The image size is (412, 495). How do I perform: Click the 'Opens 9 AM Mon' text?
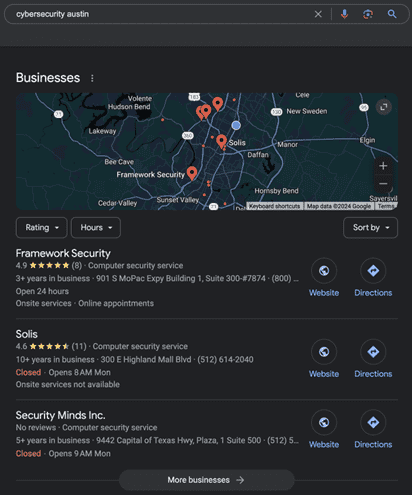pos(80,454)
